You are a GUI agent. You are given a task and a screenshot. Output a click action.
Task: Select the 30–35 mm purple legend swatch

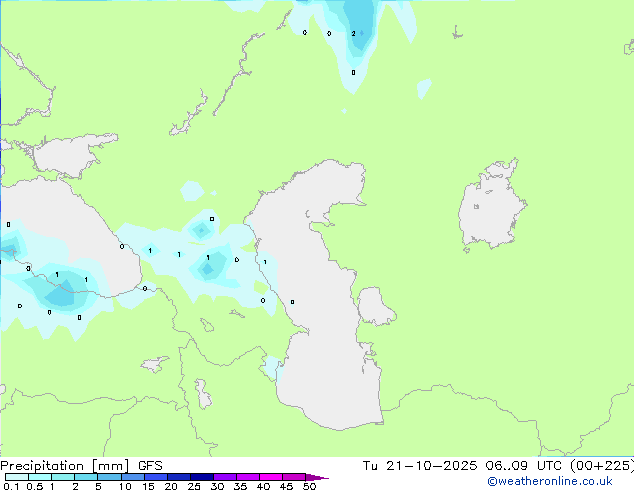(225, 477)
